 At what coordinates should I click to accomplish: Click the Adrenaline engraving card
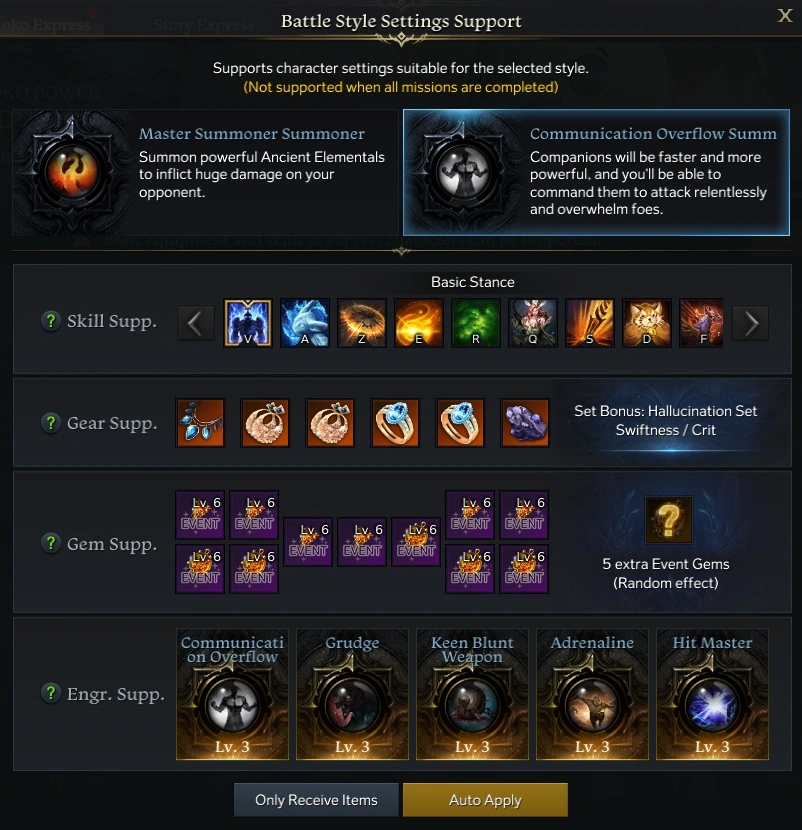tap(592, 694)
